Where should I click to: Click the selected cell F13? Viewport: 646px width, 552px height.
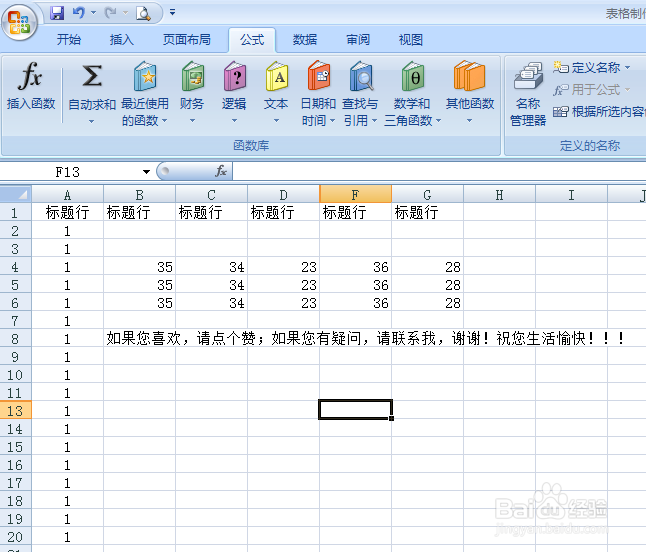pyautogui.click(x=355, y=410)
